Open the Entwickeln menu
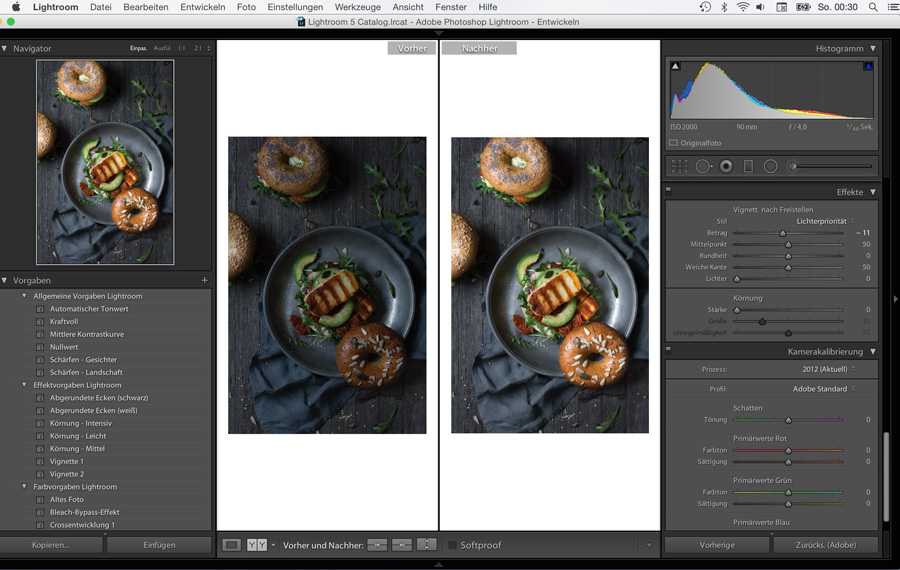Viewport: 900px width, 570px height. click(x=202, y=7)
